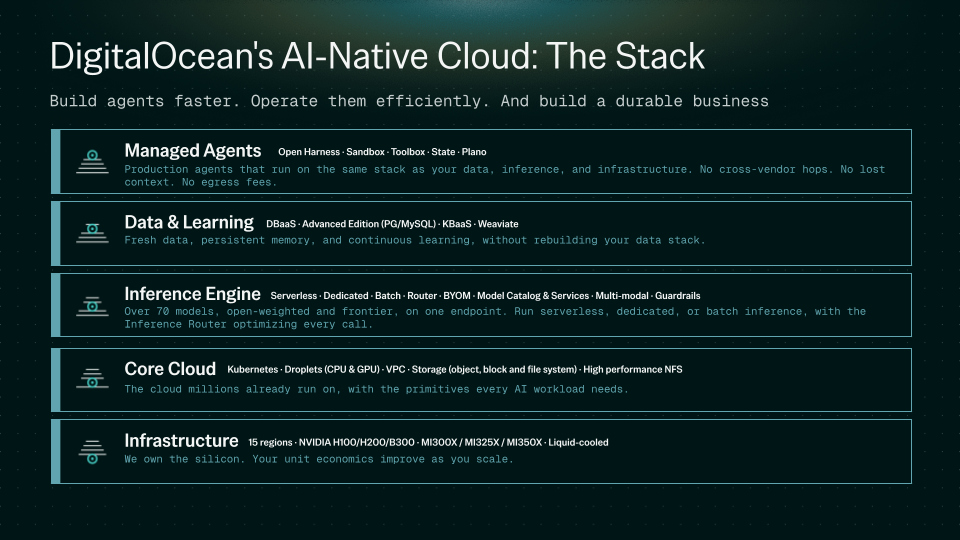The width and height of the screenshot is (960, 540).
Task: Select the 'Over 70 models' description text
Action: coord(494,318)
